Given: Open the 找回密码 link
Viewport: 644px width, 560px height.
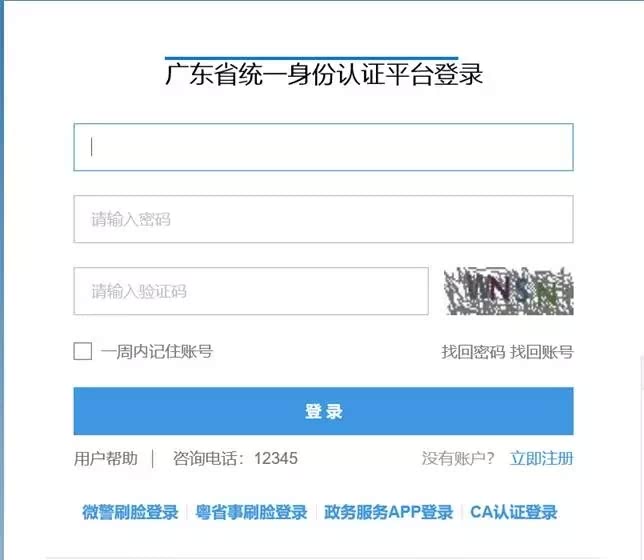Looking at the screenshot, I should point(473,352).
